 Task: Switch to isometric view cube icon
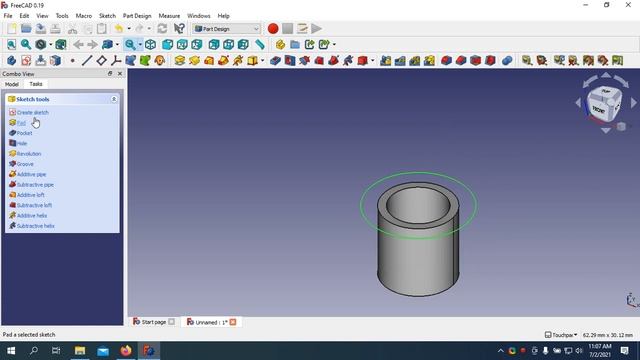[150, 44]
